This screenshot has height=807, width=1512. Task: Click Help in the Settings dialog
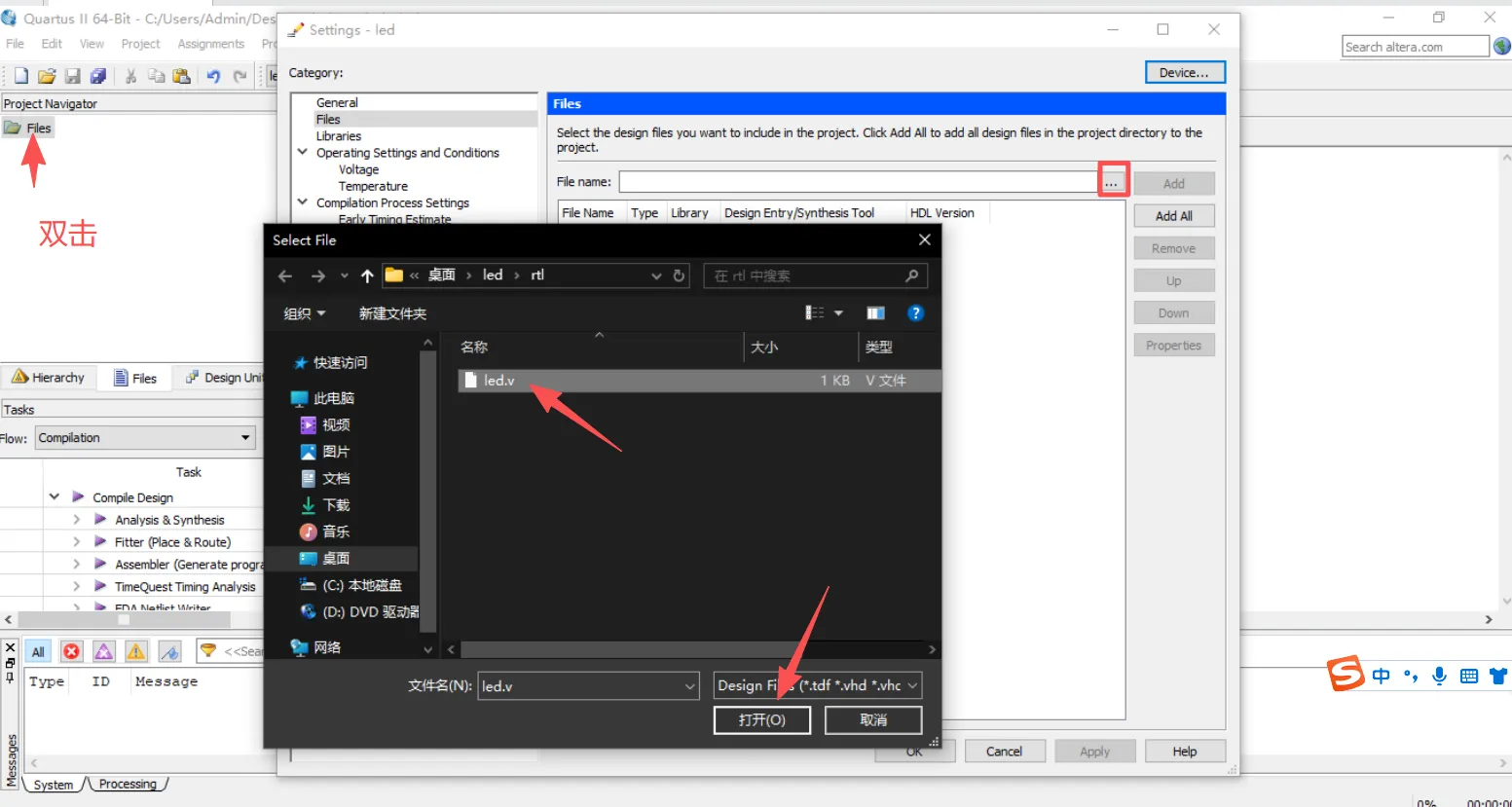tap(1185, 752)
